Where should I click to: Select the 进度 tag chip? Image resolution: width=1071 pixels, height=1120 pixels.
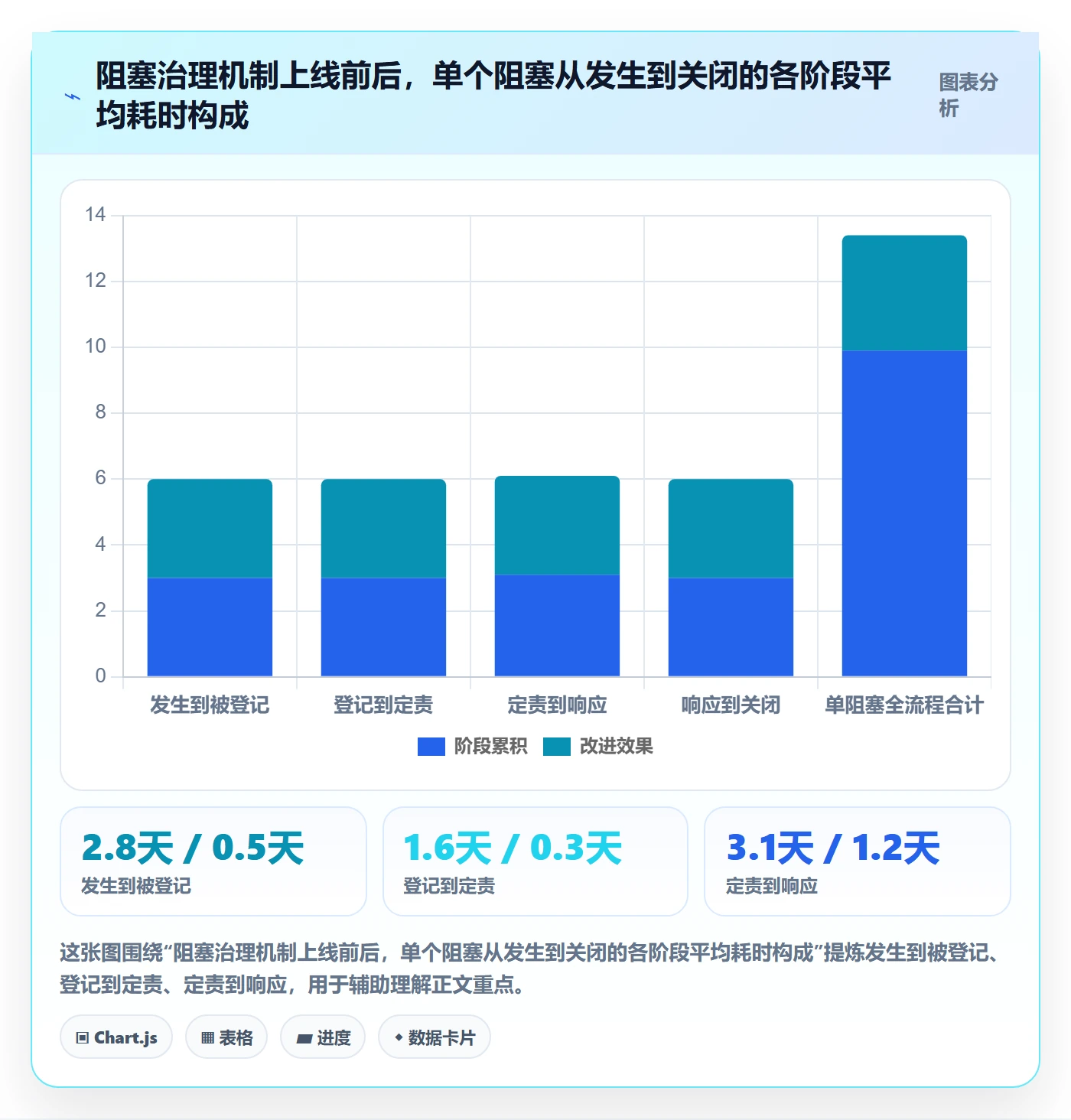[x=323, y=1037]
